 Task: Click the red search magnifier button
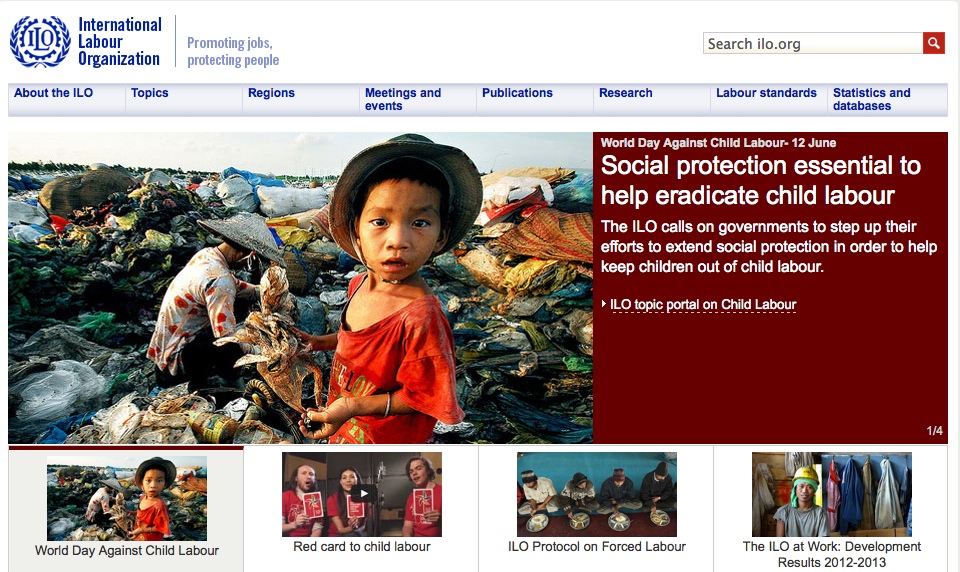[934, 43]
